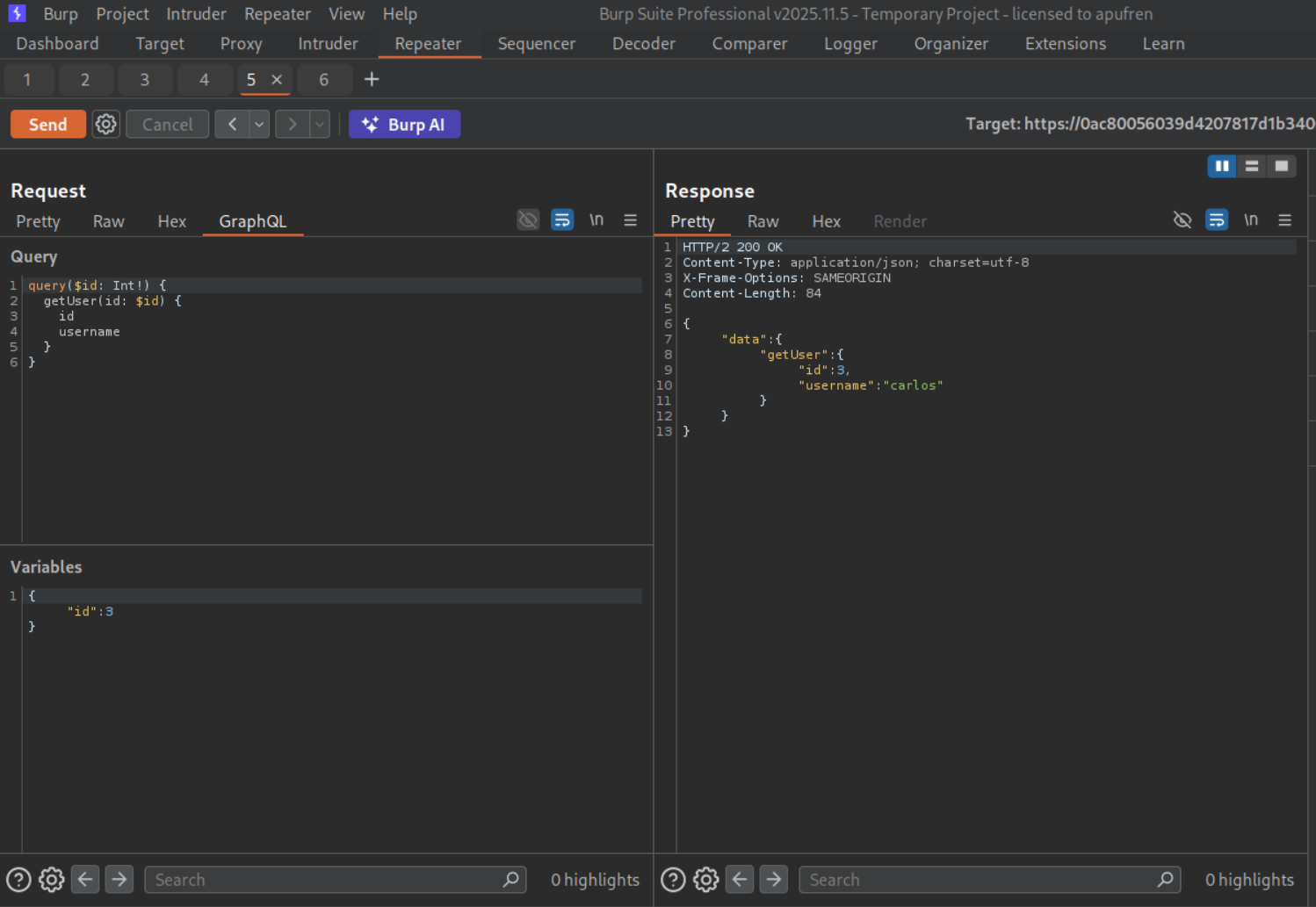This screenshot has width=1316, height=907.
Task: Switch to combined tabbed layout icon
Action: coord(1282,166)
